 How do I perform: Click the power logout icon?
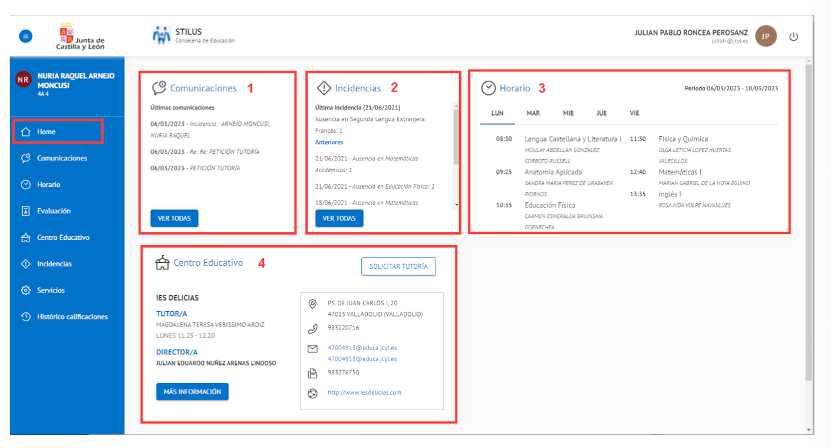pyautogui.click(x=794, y=36)
